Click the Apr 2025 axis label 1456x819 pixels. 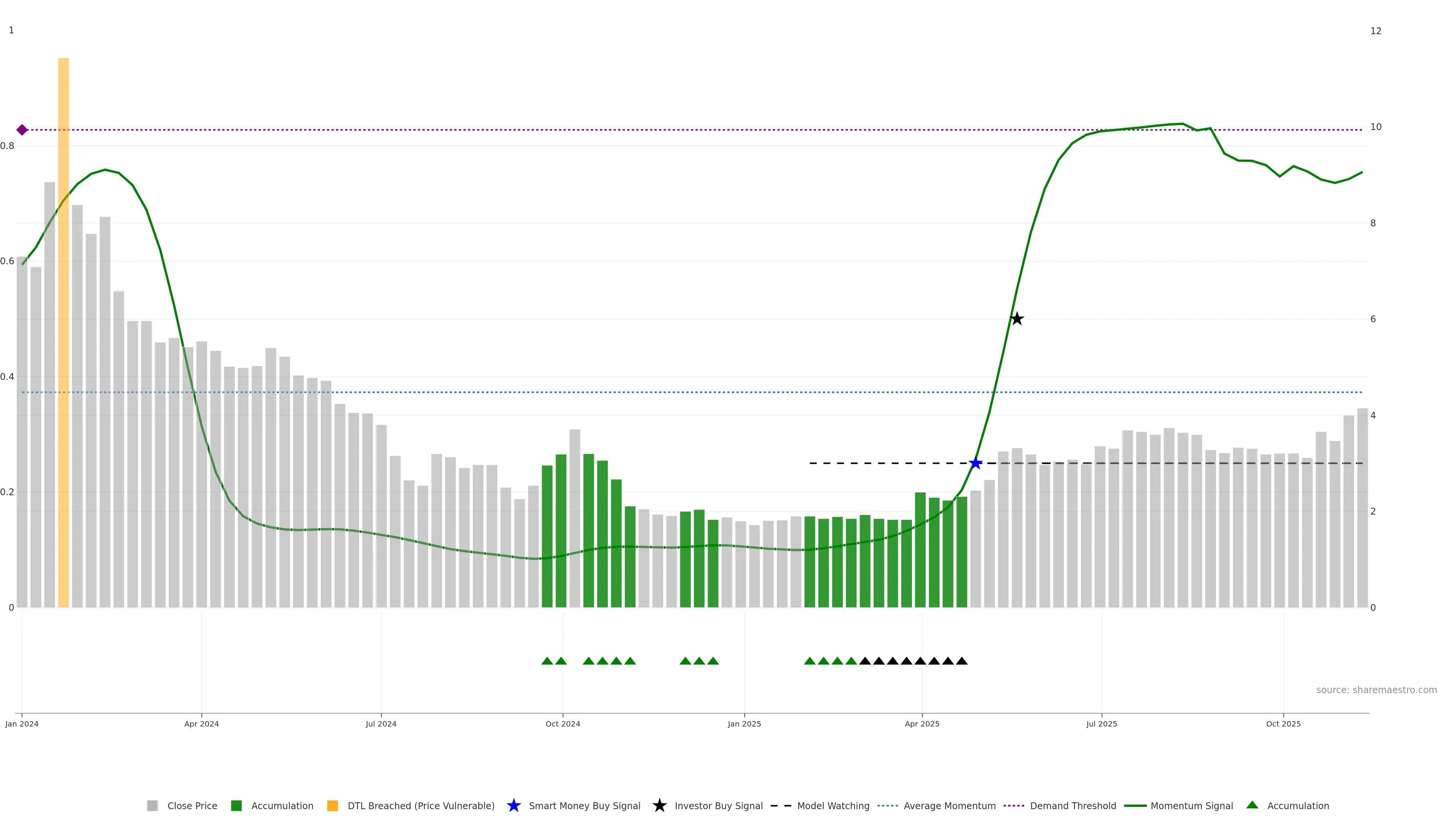(x=922, y=723)
